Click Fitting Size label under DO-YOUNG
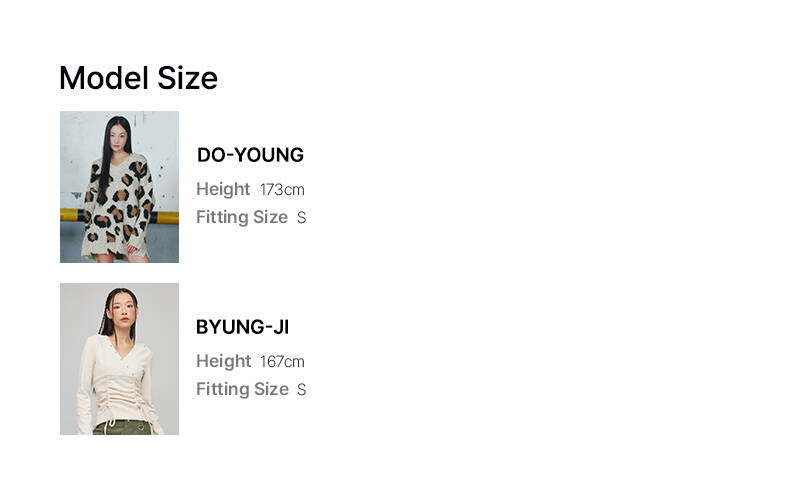 tap(242, 217)
